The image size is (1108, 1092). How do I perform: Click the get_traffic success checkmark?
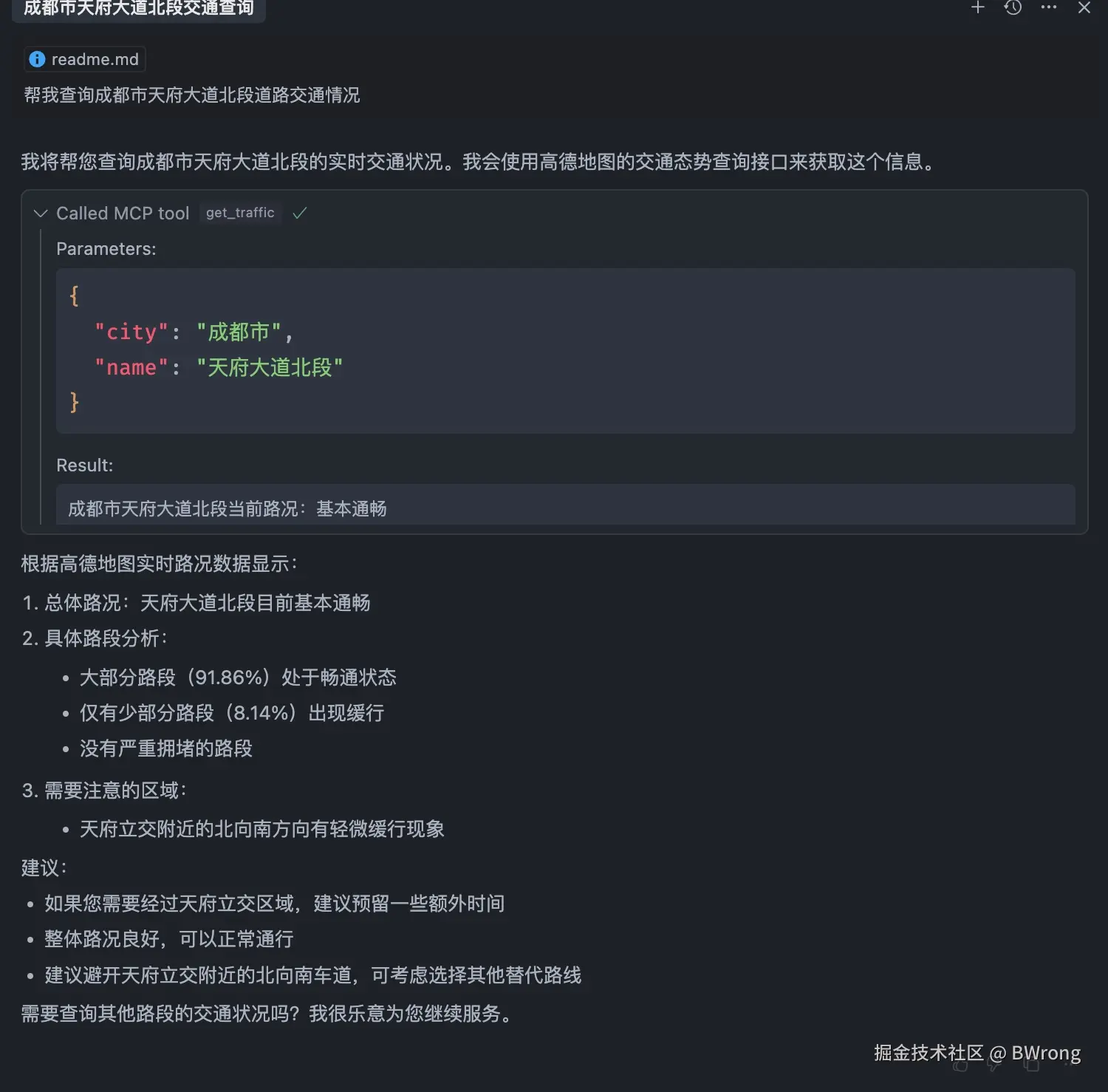pyautogui.click(x=299, y=214)
